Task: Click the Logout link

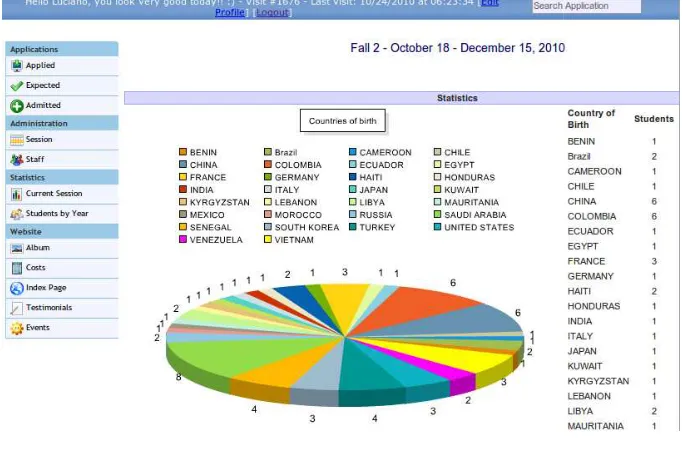Action: click(x=272, y=12)
